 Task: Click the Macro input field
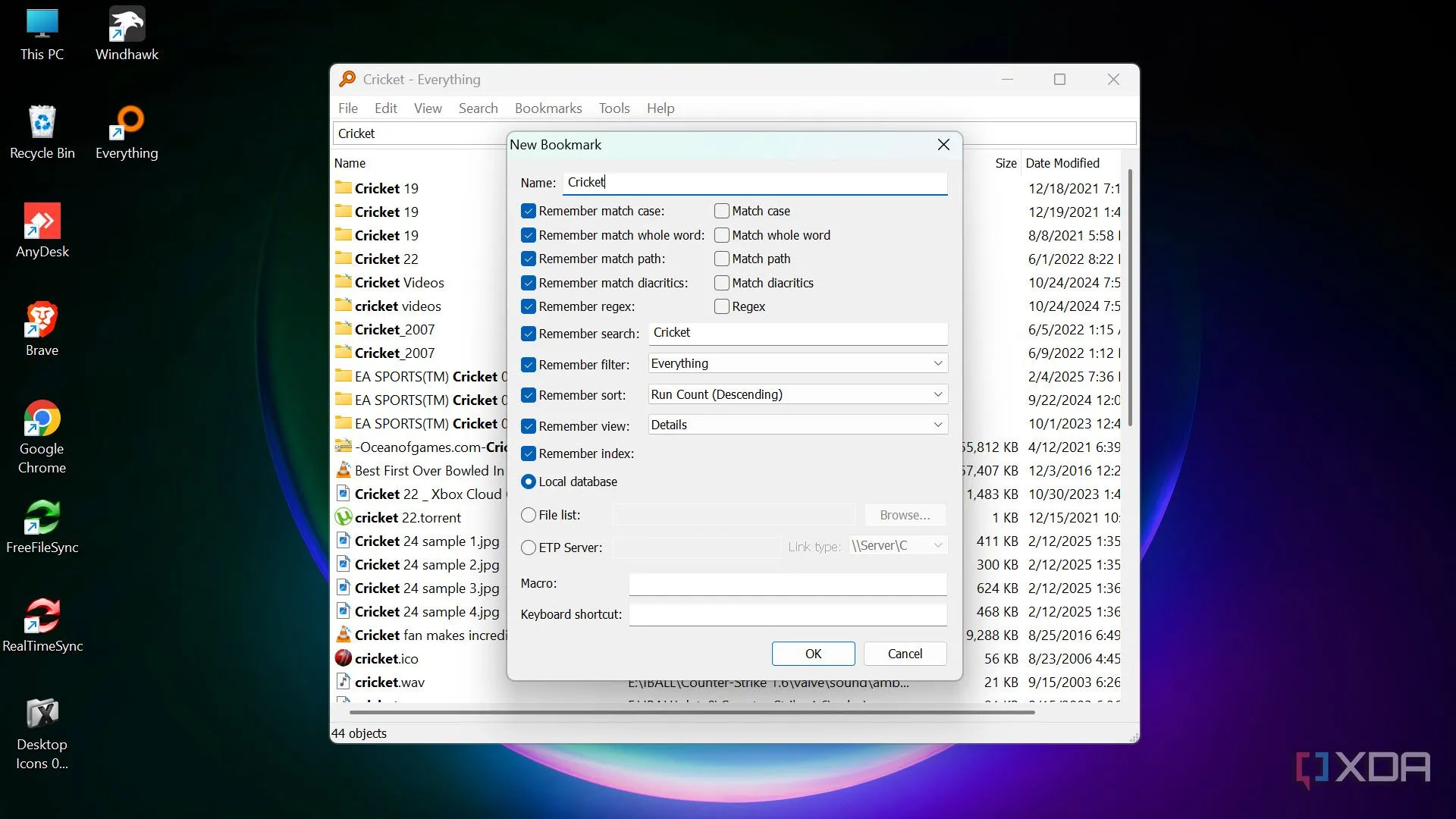(788, 583)
